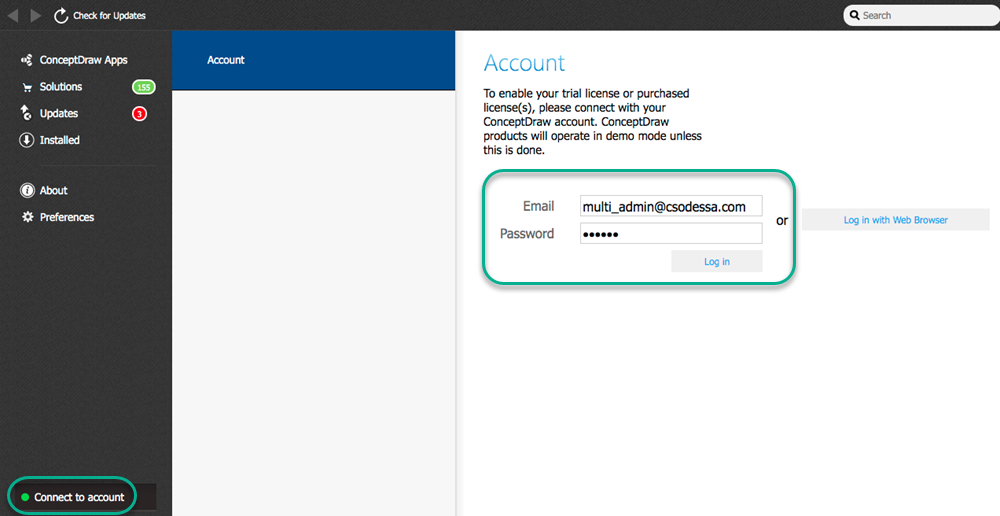The width and height of the screenshot is (1000, 516).
Task: Click the Log in button
Action: click(x=717, y=262)
